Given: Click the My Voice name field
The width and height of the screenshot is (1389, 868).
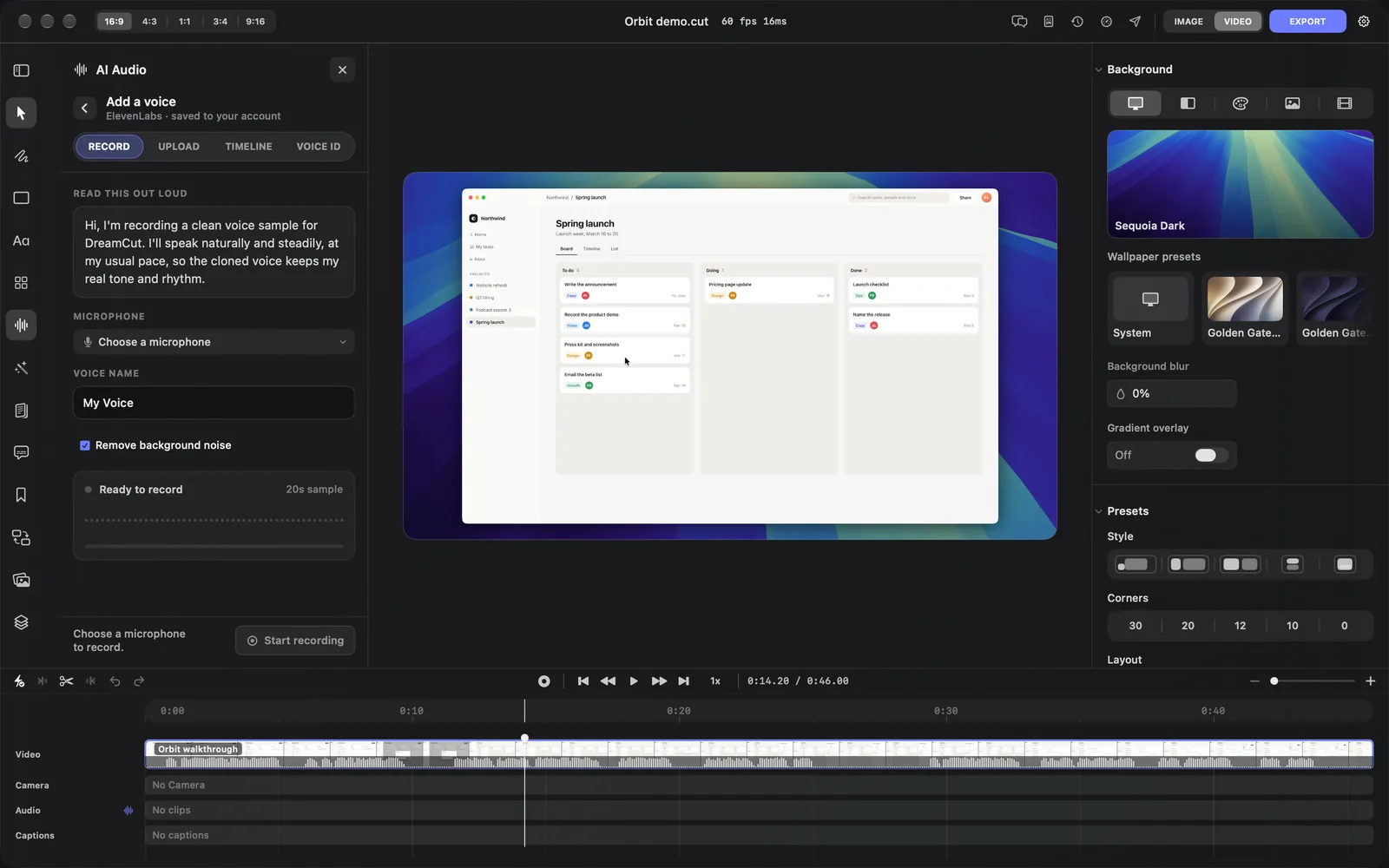Looking at the screenshot, I should click(214, 403).
